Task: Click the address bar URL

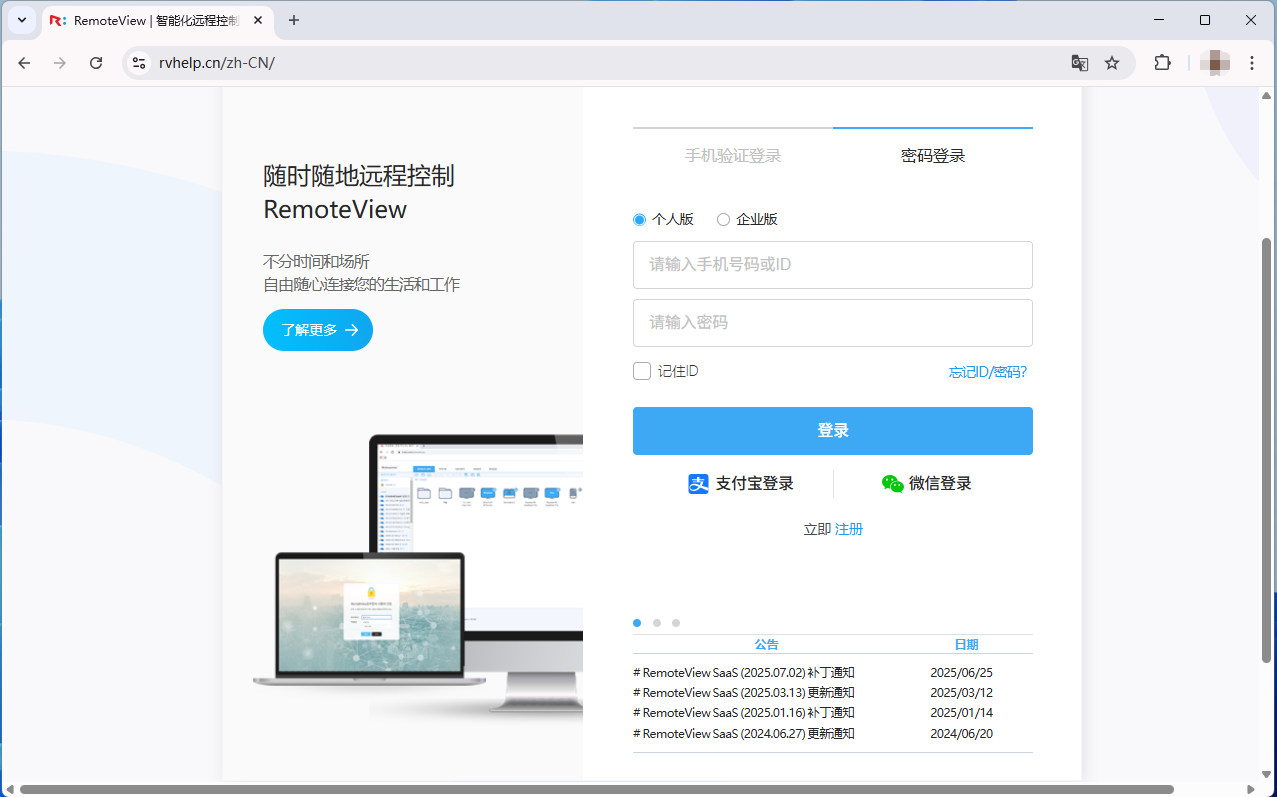Action: pos(216,63)
